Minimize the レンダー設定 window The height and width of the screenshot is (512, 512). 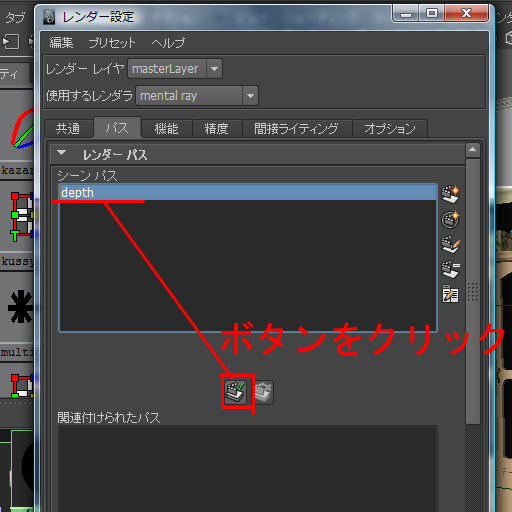(x=406, y=14)
